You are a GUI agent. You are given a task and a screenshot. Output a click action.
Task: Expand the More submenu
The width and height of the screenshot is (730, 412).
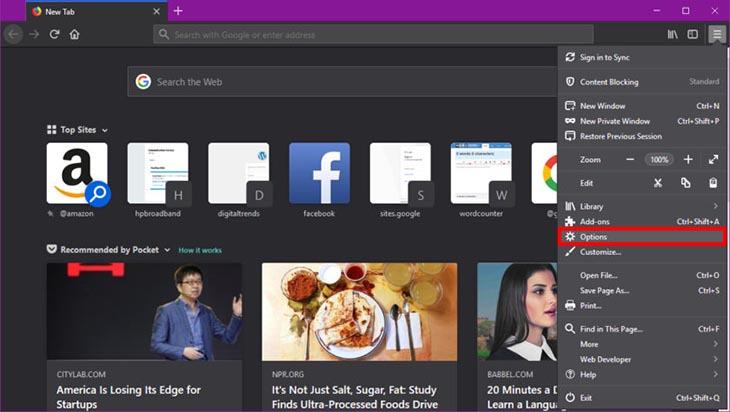click(x=642, y=344)
